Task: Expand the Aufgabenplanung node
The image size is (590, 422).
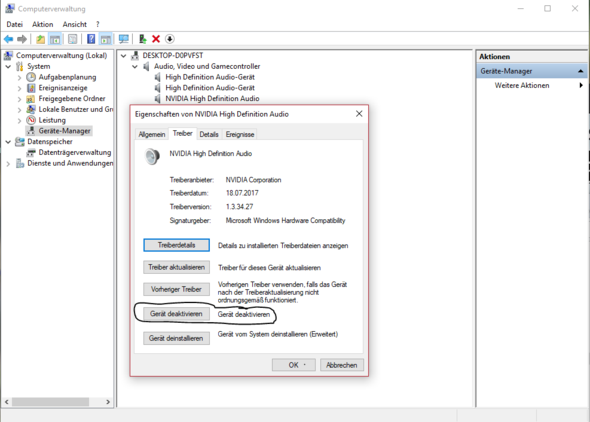Action: [x=19, y=77]
